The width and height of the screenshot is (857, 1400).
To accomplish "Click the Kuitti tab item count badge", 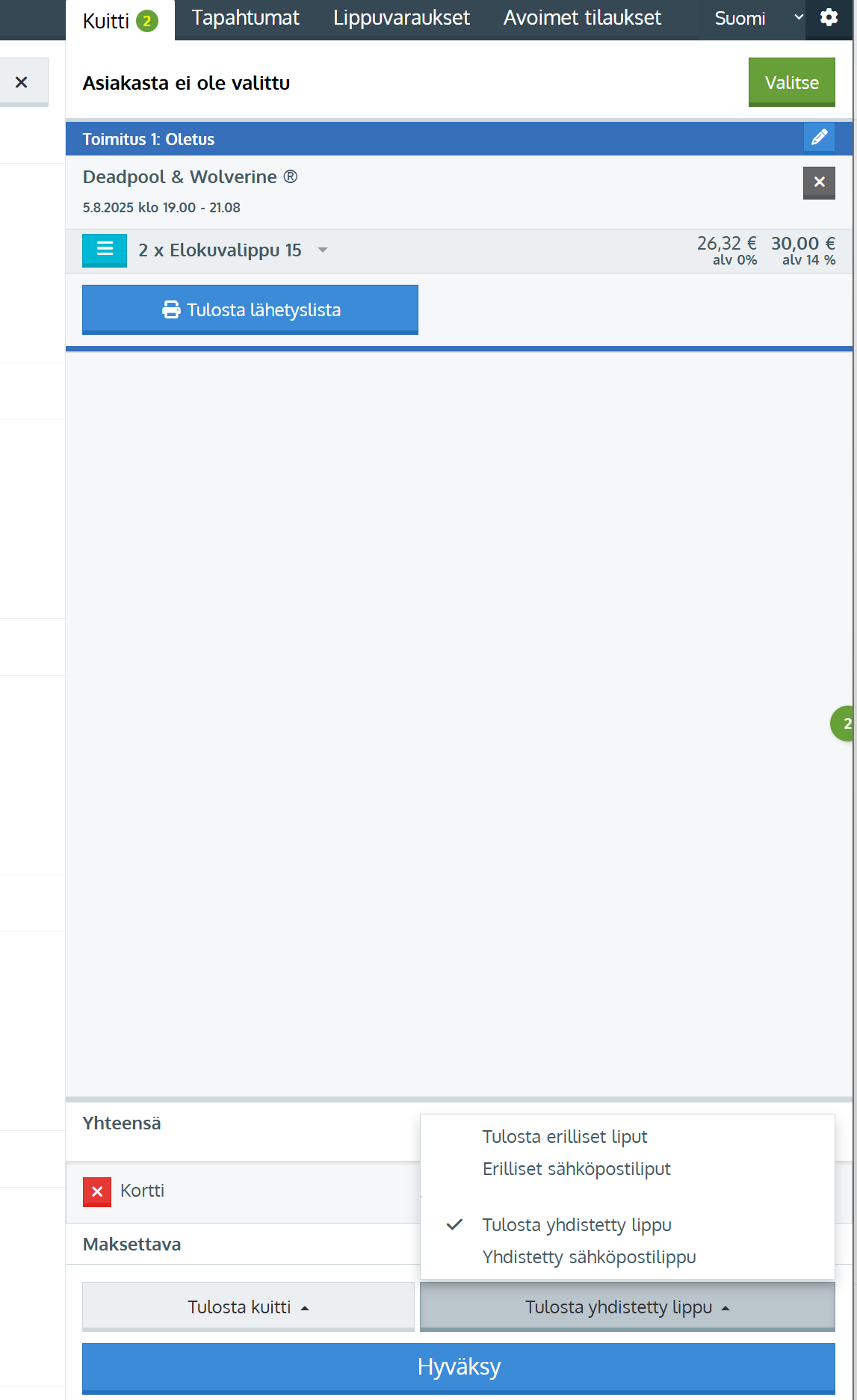I will [147, 22].
